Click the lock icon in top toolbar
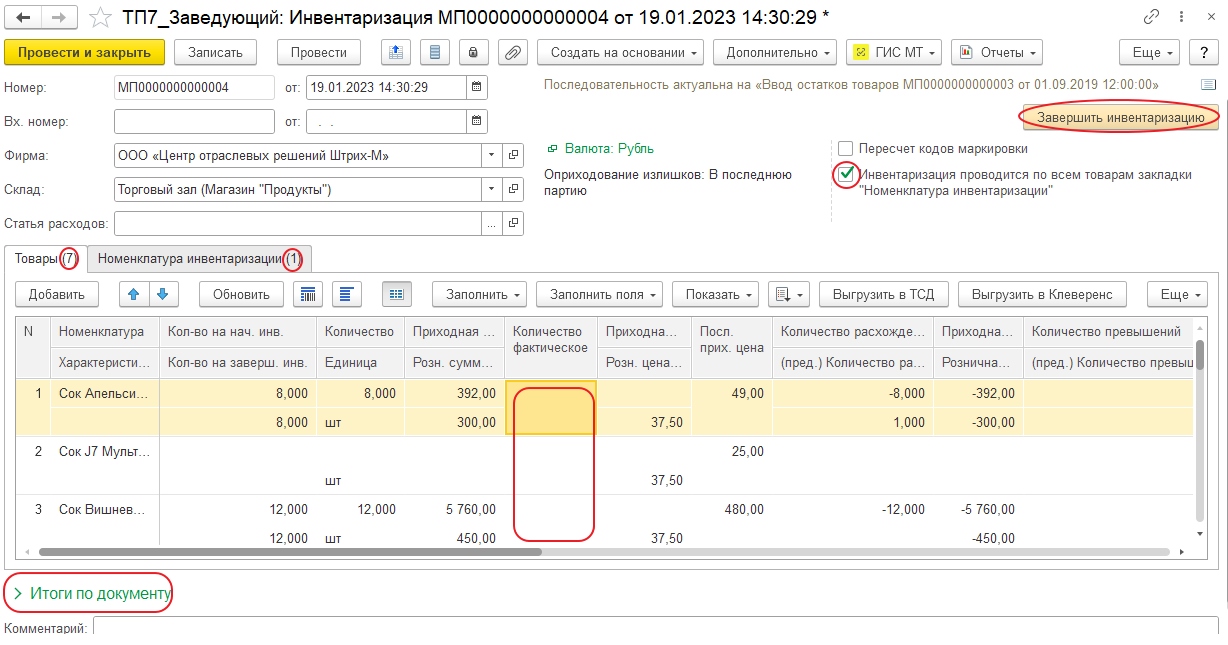 (473, 52)
